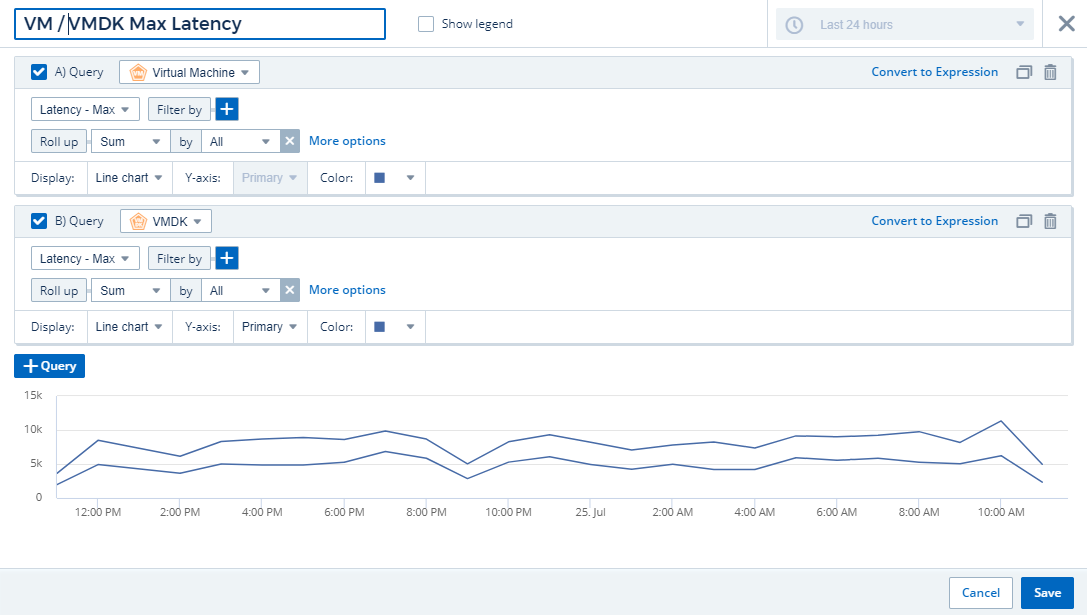1087x615 pixels.
Task: Delete Query B with the trash icon
Action: pyautogui.click(x=1050, y=221)
